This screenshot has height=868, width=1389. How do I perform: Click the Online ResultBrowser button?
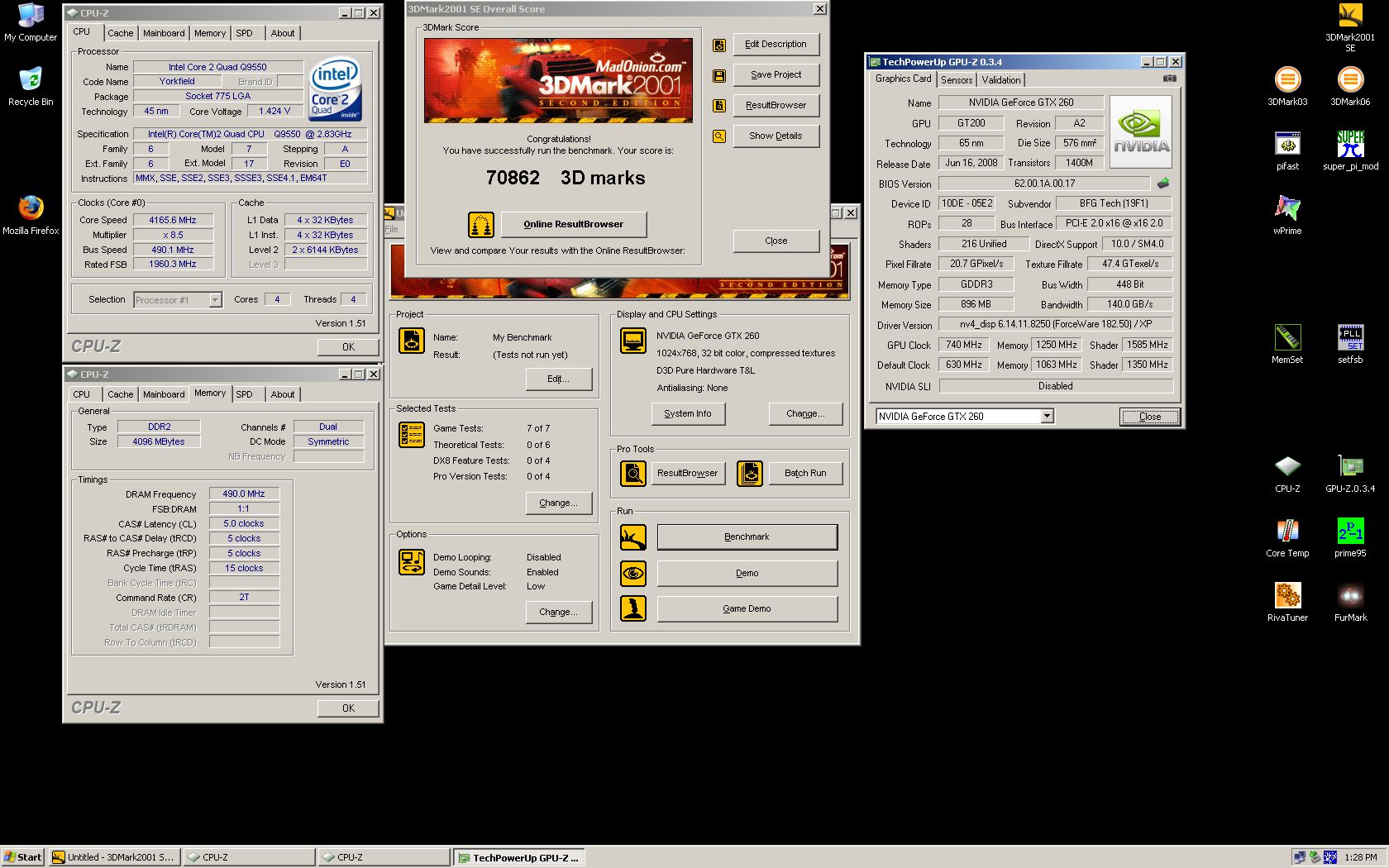573,224
